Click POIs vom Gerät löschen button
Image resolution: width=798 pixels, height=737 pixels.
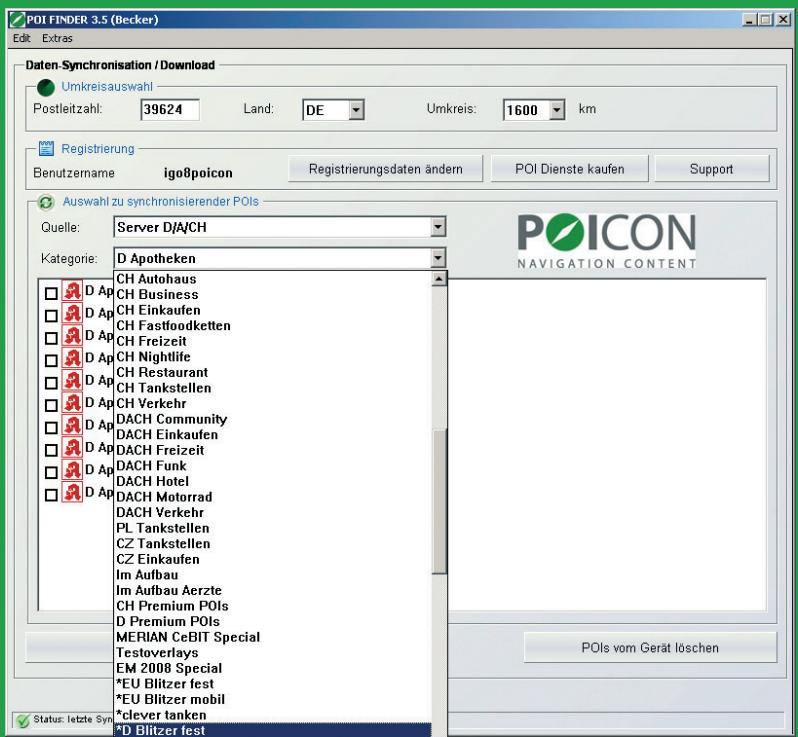coord(650,647)
